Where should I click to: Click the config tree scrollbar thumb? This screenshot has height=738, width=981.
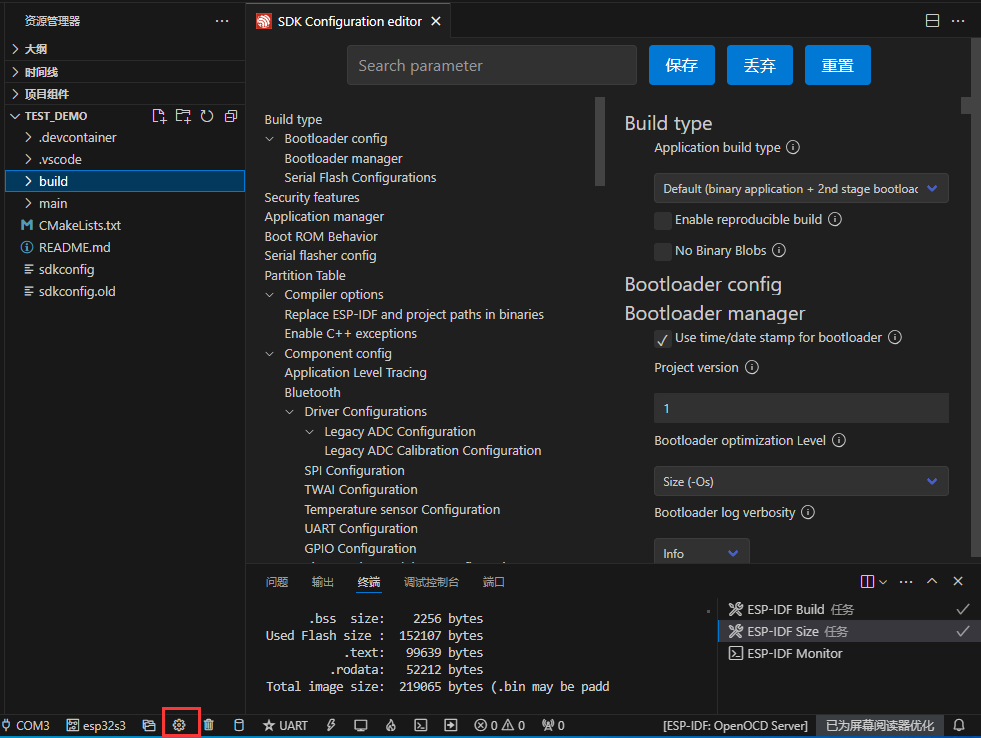pos(600,141)
